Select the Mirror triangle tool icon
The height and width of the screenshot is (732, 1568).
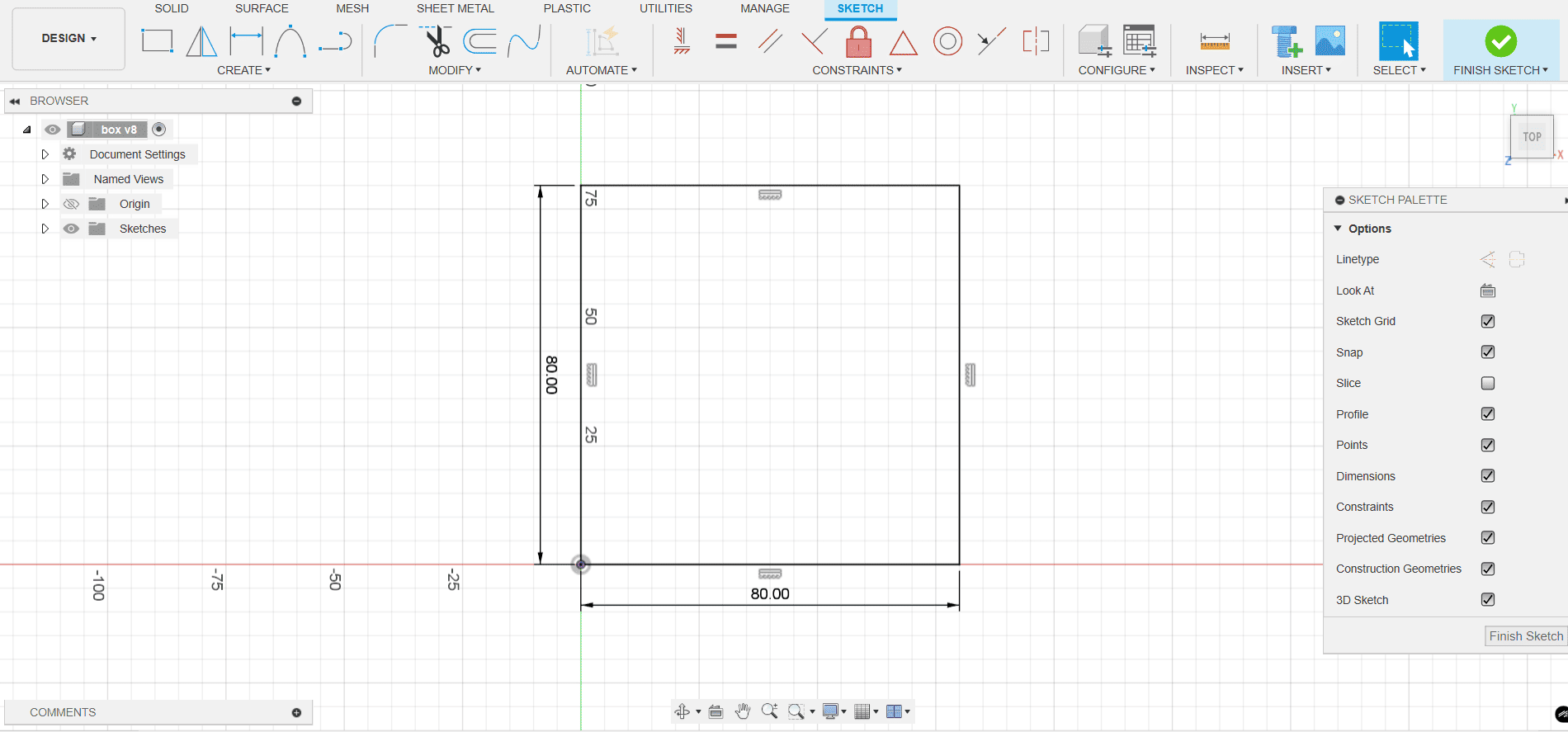pos(201,40)
